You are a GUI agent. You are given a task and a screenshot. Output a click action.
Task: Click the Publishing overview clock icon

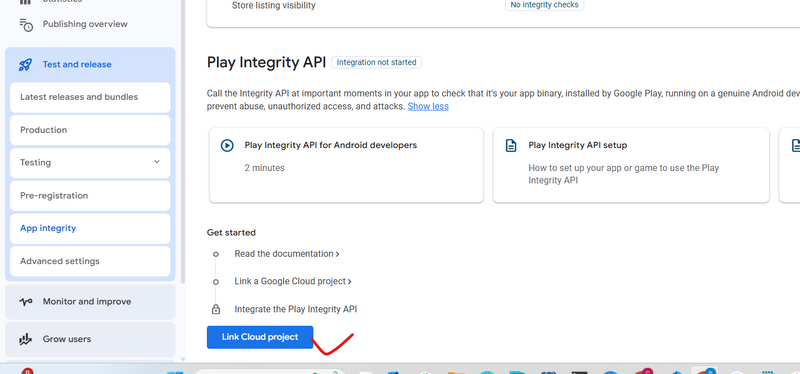click(x=26, y=24)
